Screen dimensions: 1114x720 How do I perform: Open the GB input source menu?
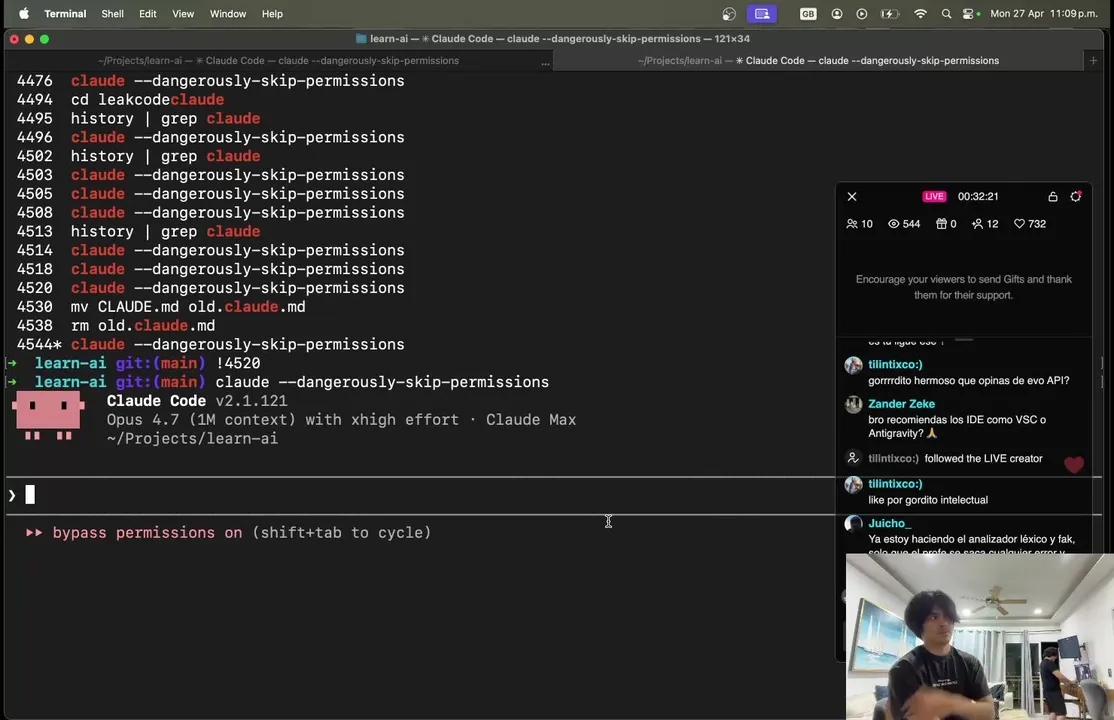click(x=808, y=14)
